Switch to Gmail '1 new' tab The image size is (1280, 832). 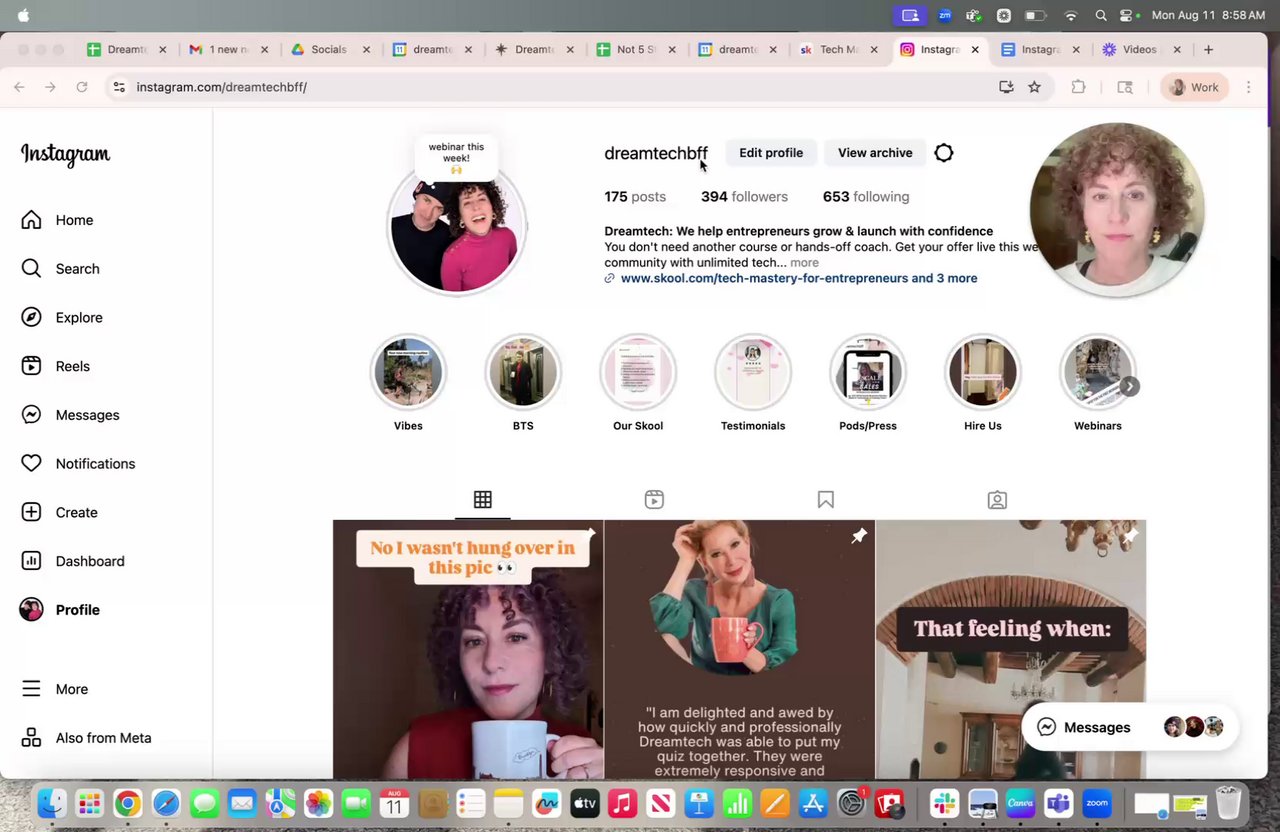tap(228, 49)
